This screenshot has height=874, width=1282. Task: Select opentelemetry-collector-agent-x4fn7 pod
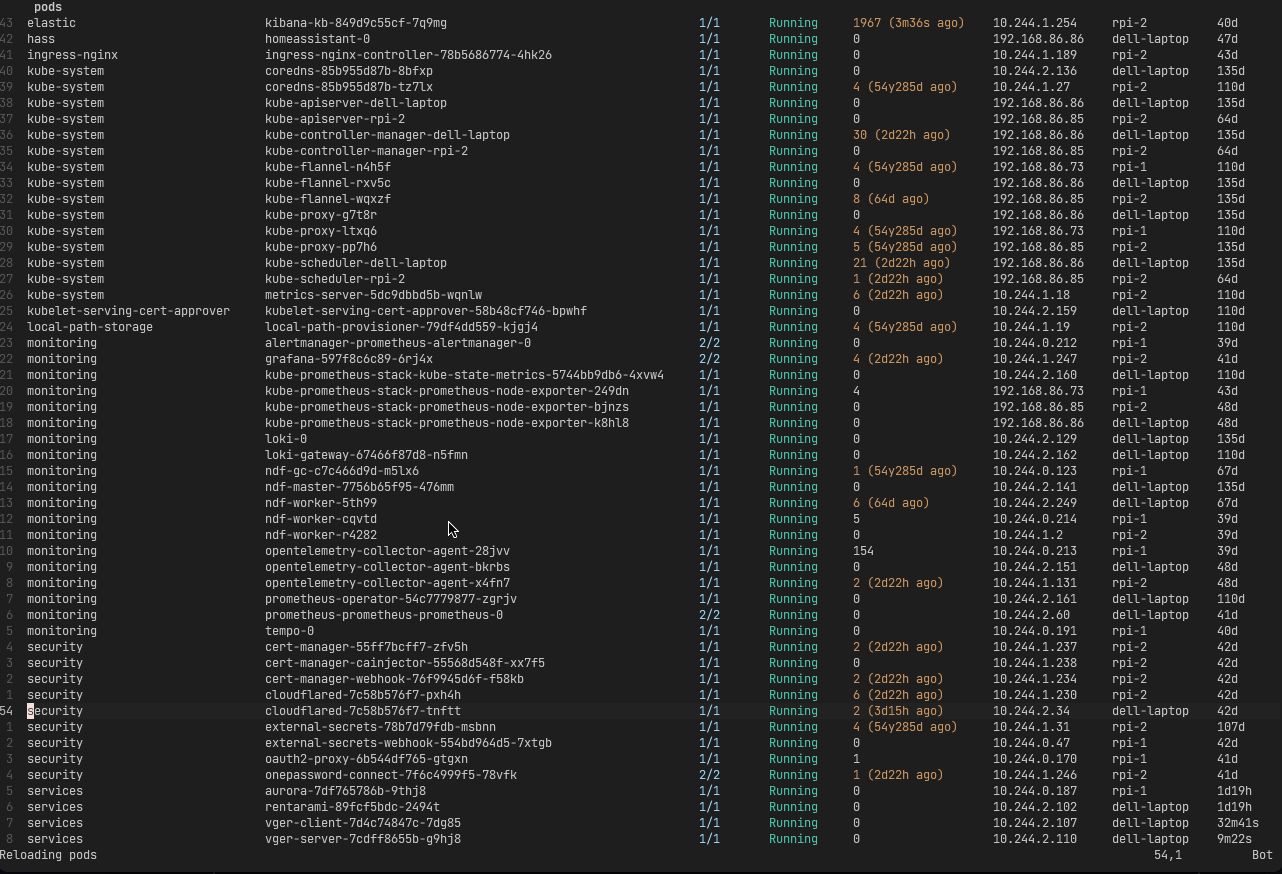[x=387, y=583]
